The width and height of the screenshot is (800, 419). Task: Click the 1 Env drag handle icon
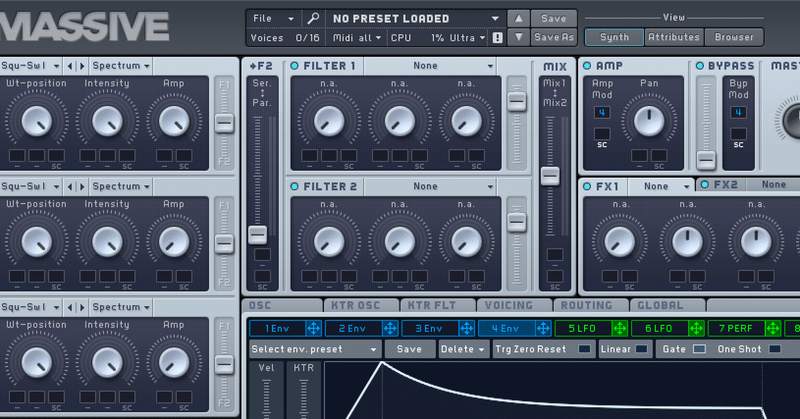pyautogui.click(x=313, y=329)
